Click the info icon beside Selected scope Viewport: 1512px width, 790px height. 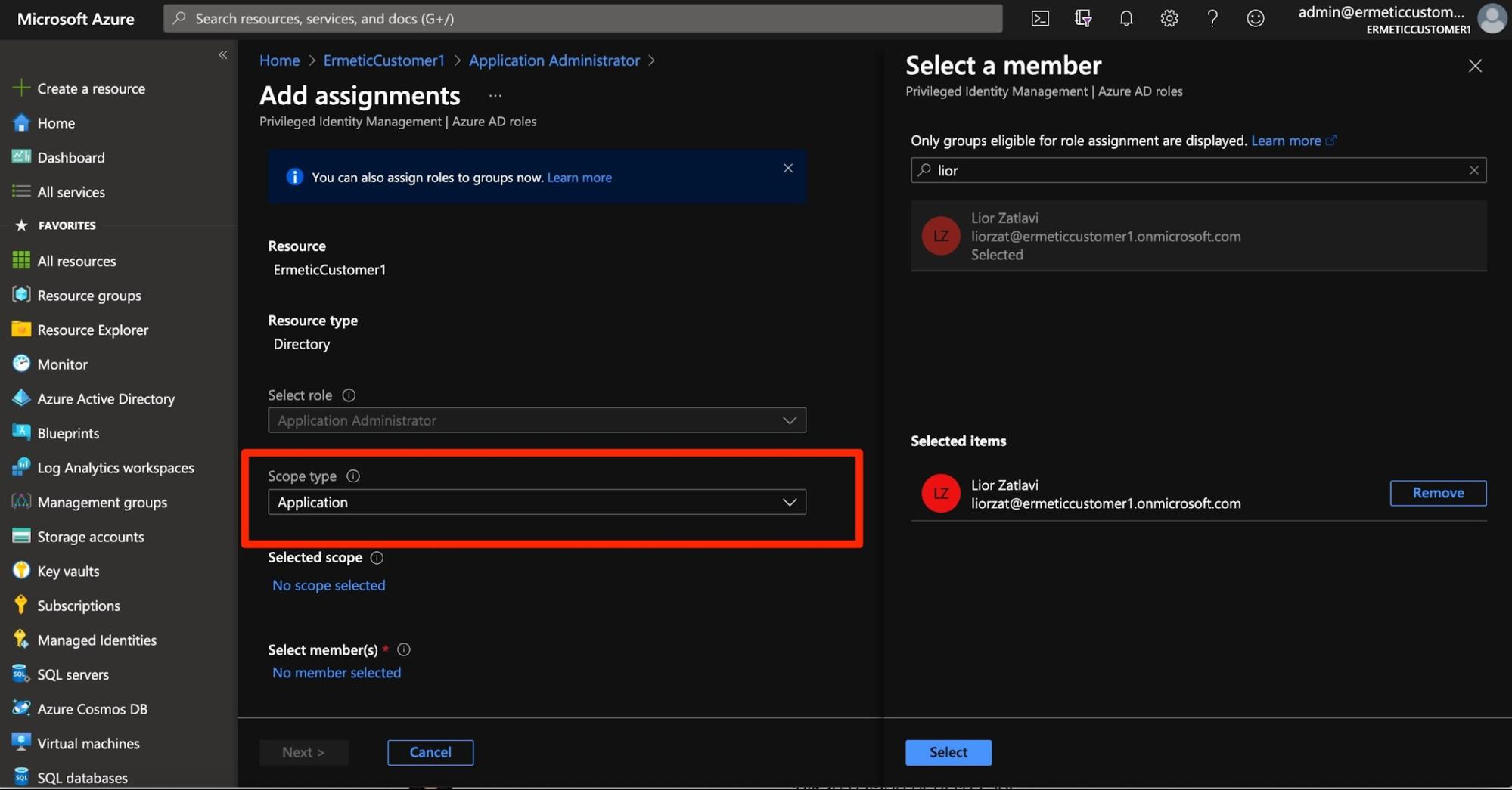[377, 558]
